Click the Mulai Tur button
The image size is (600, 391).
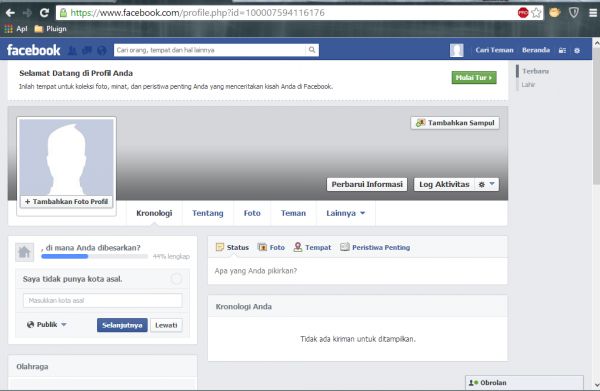pyautogui.click(x=474, y=77)
